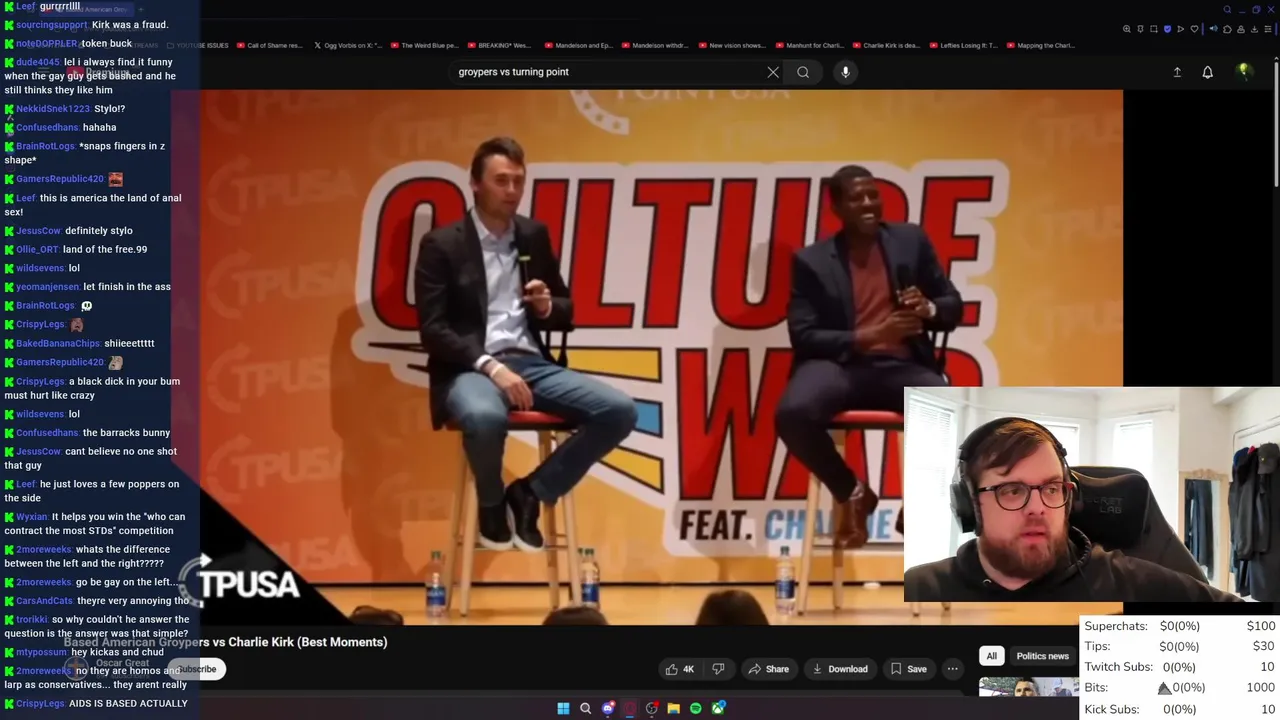Share the Groypers vs Charlie Kirk video

(x=769, y=669)
